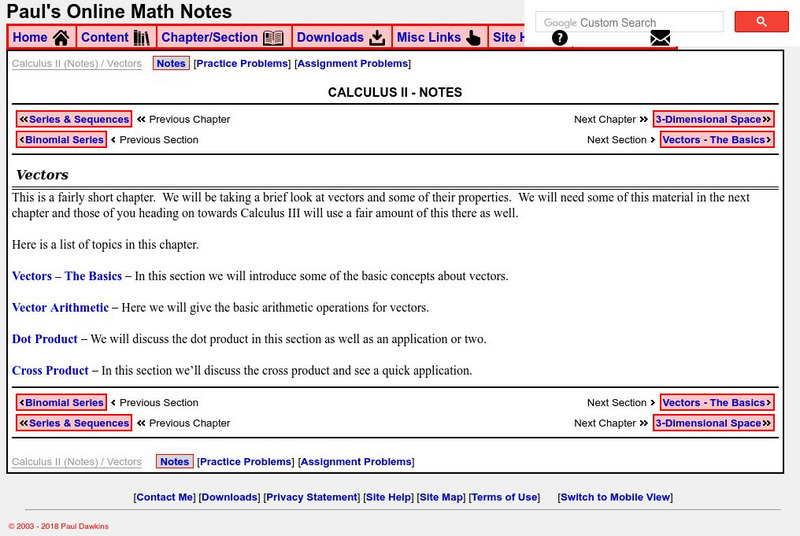The image size is (800, 536).
Task: Open the Misc Links menu
Action: [440, 37]
